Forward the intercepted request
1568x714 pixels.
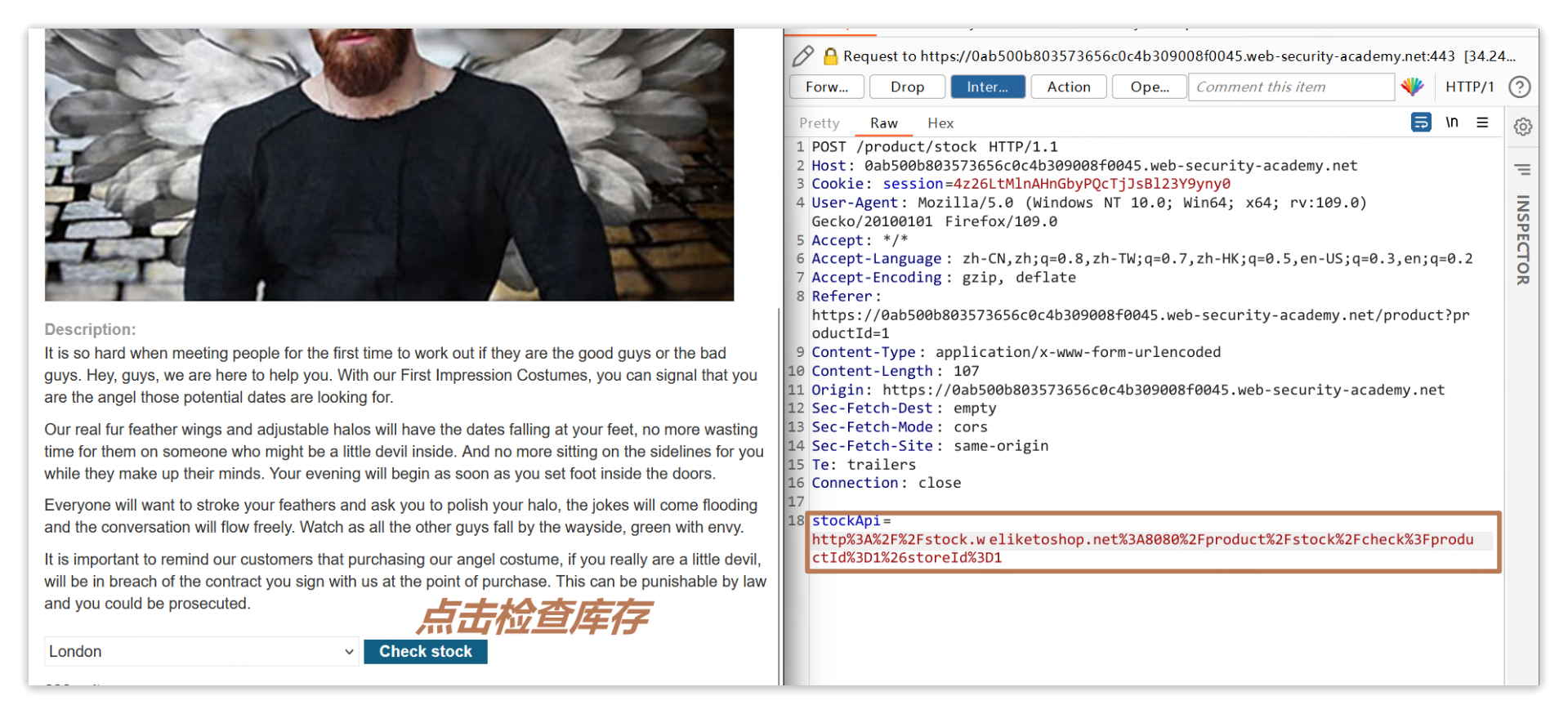[826, 87]
